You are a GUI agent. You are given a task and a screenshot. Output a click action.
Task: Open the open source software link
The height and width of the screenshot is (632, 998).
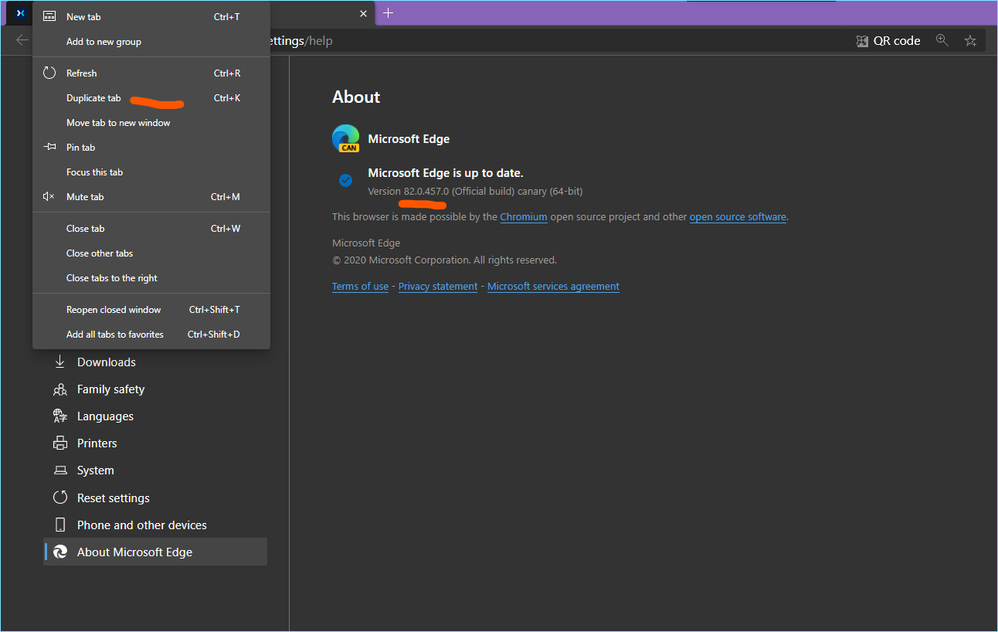(x=738, y=216)
